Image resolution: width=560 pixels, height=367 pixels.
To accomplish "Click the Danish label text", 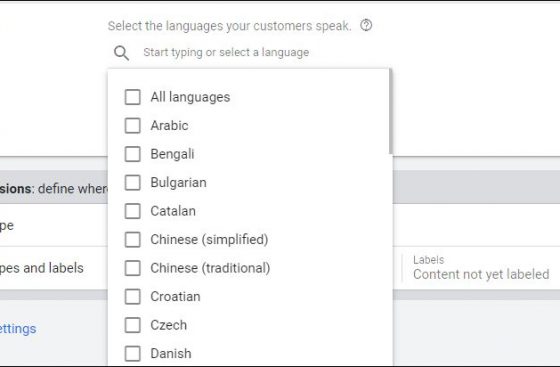I will pyautogui.click(x=171, y=353).
